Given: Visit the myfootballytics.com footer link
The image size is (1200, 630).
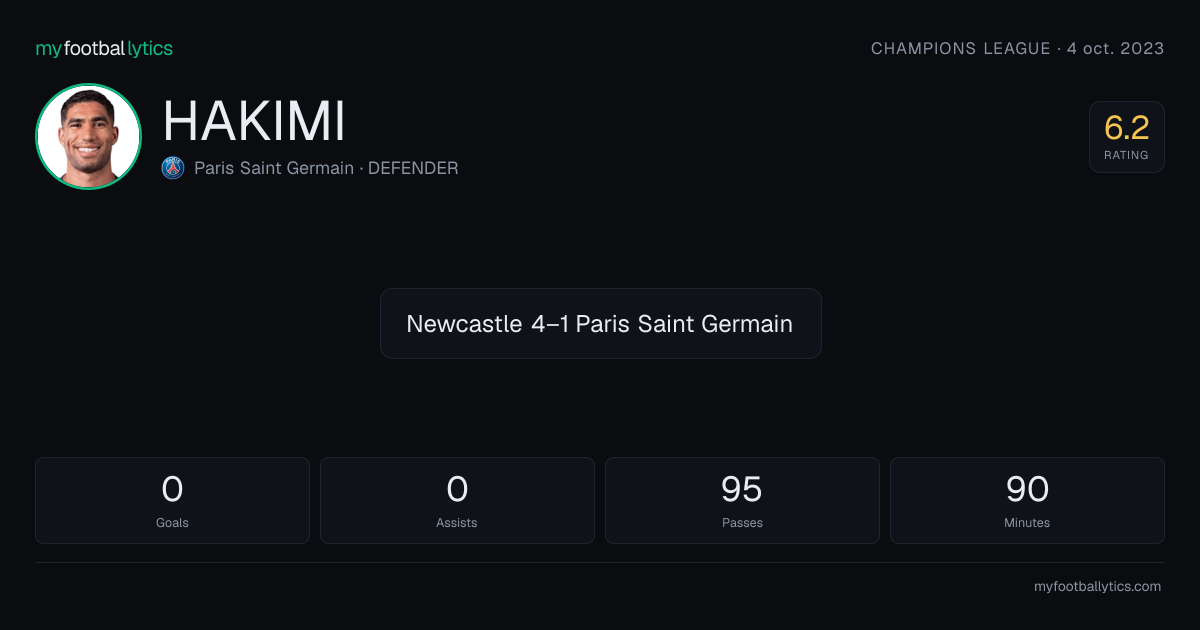Looking at the screenshot, I should (x=1097, y=587).
